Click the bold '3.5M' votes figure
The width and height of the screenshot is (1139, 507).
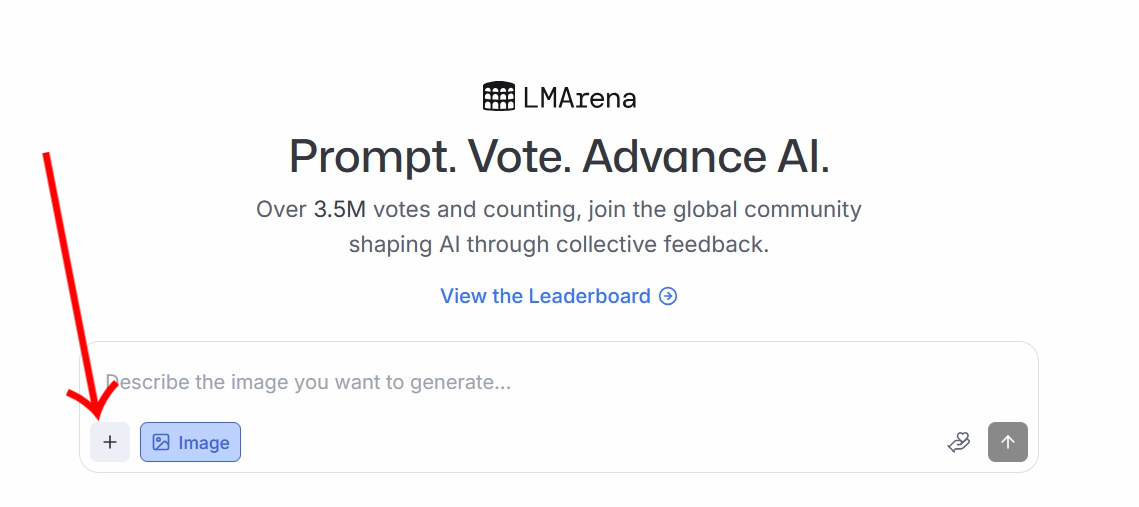[x=339, y=210]
